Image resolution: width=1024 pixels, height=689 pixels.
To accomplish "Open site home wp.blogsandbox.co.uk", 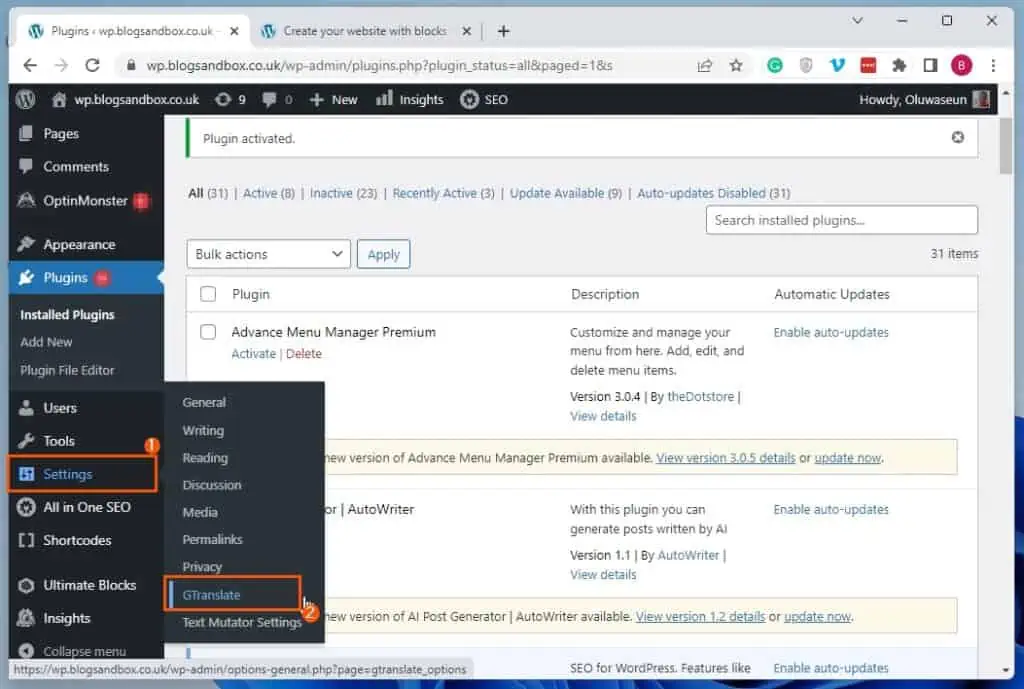I will coord(125,99).
